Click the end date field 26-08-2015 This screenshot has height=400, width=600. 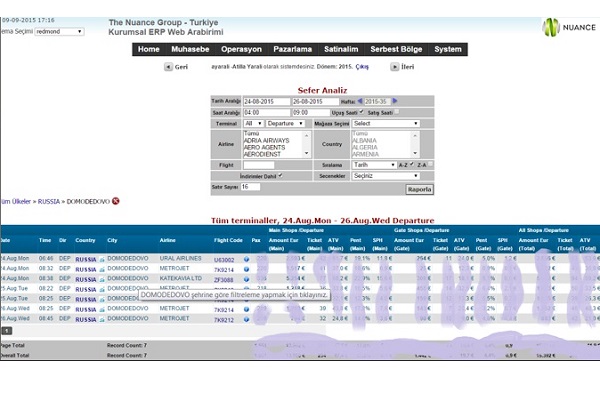[316, 101]
